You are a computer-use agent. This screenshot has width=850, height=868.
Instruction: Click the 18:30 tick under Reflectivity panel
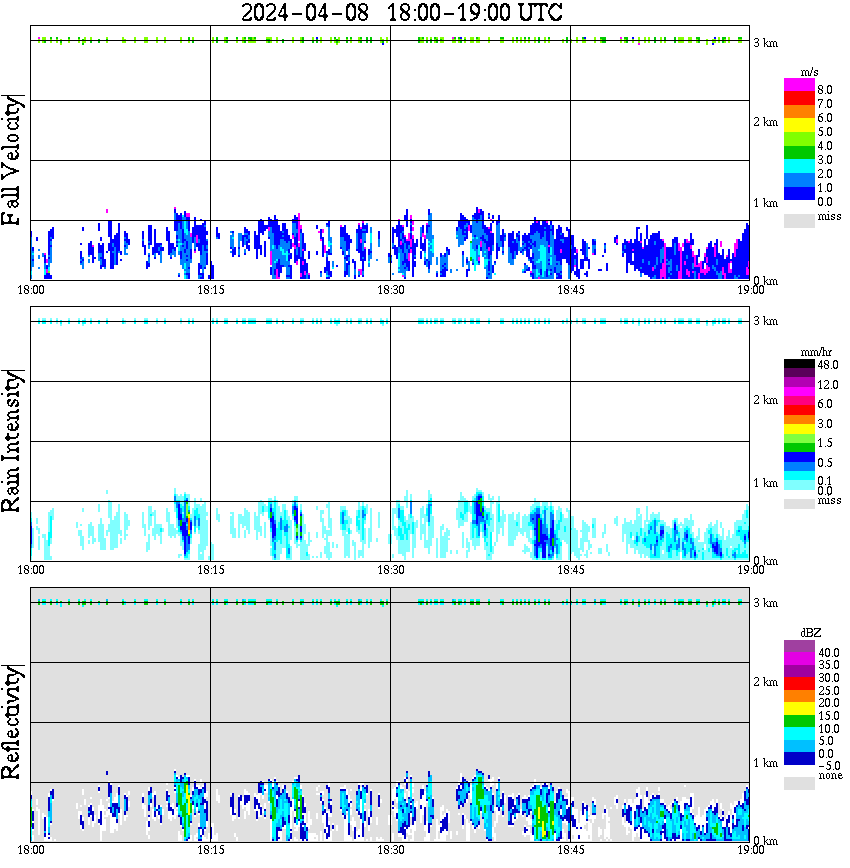[x=391, y=850]
